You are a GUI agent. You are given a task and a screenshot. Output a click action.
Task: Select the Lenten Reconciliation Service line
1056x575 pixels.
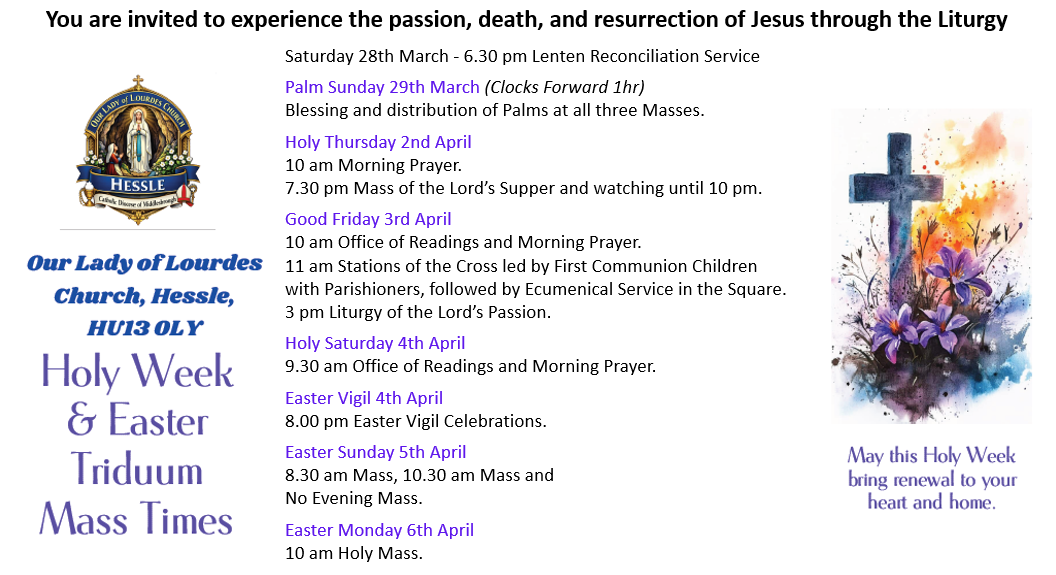click(522, 56)
